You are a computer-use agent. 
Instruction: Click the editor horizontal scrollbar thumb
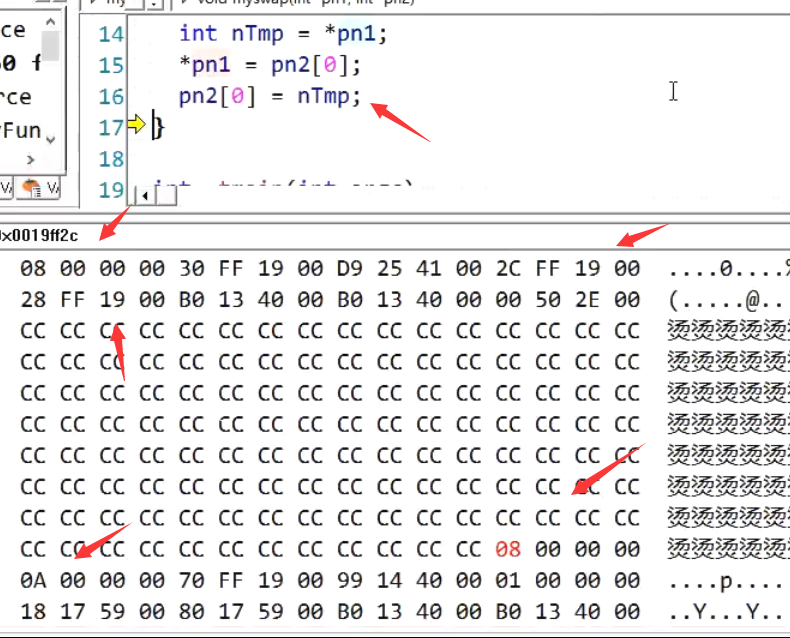166,196
